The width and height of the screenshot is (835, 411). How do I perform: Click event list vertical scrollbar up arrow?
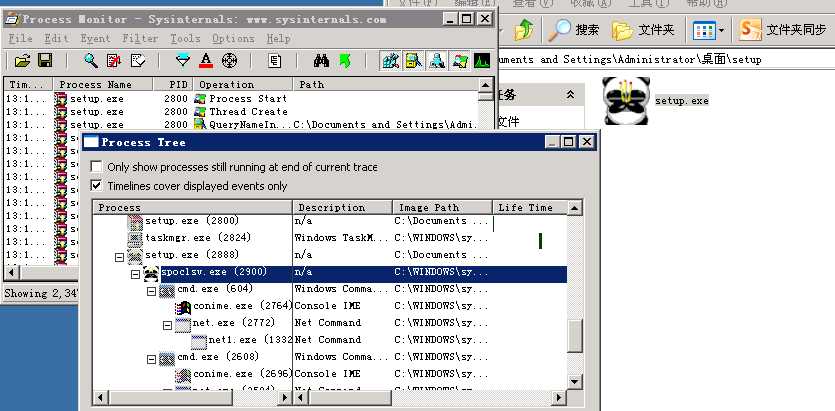(486, 84)
